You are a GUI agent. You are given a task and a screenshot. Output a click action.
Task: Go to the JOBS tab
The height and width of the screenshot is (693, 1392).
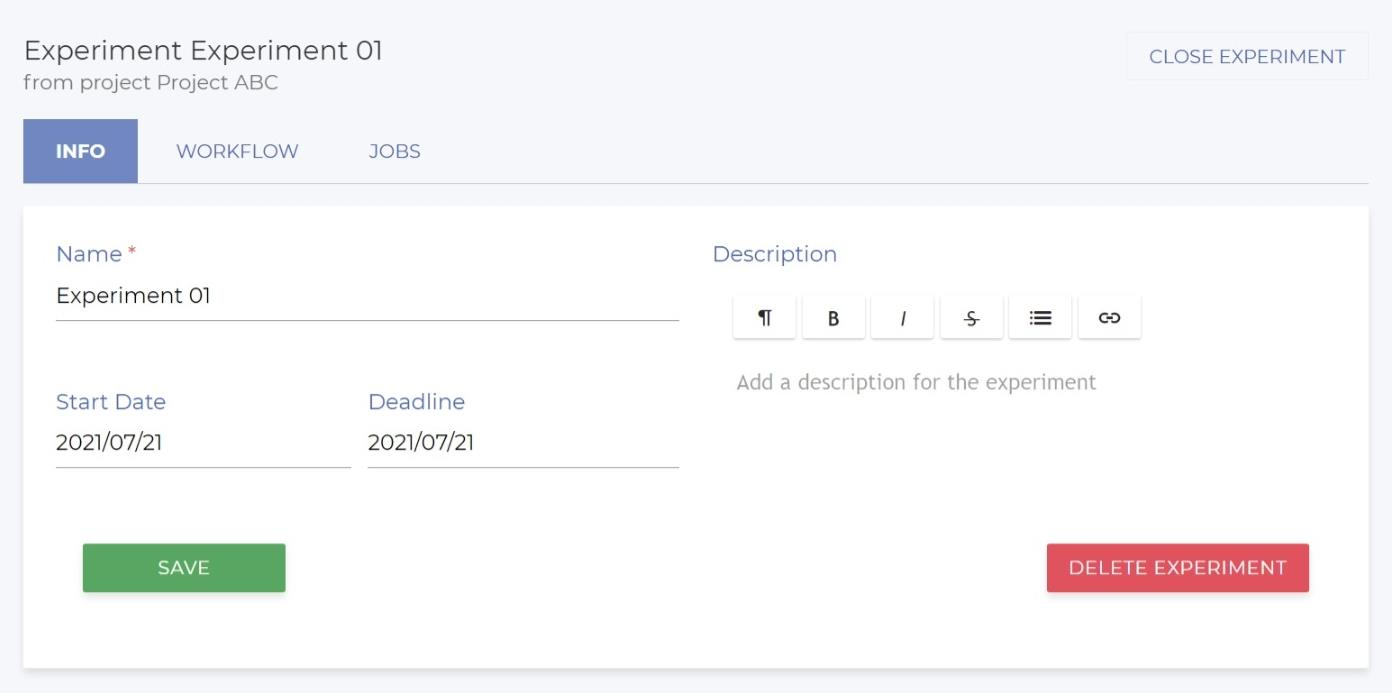(x=394, y=151)
